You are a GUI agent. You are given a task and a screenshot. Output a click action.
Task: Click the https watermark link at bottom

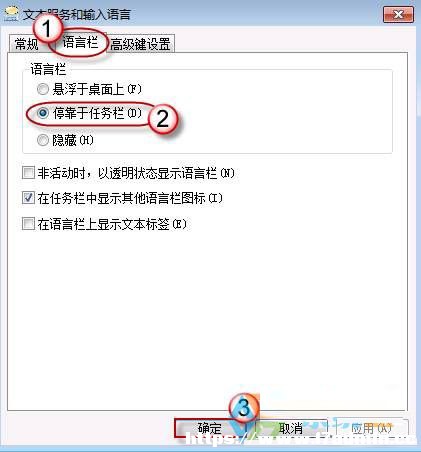click(x=300, y=440)
